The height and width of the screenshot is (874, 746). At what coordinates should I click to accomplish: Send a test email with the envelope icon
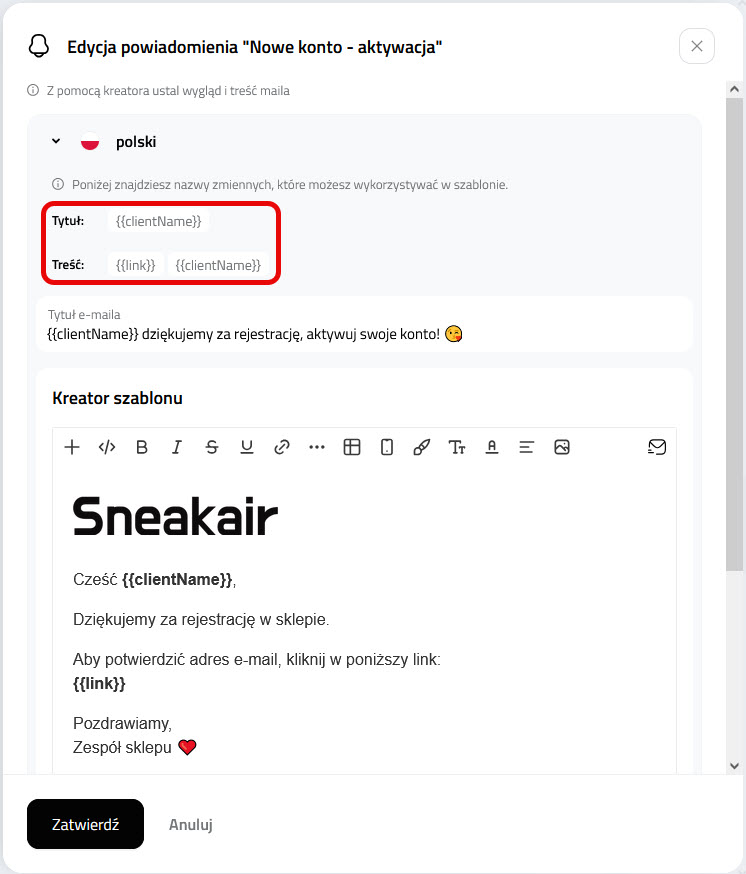657,447
